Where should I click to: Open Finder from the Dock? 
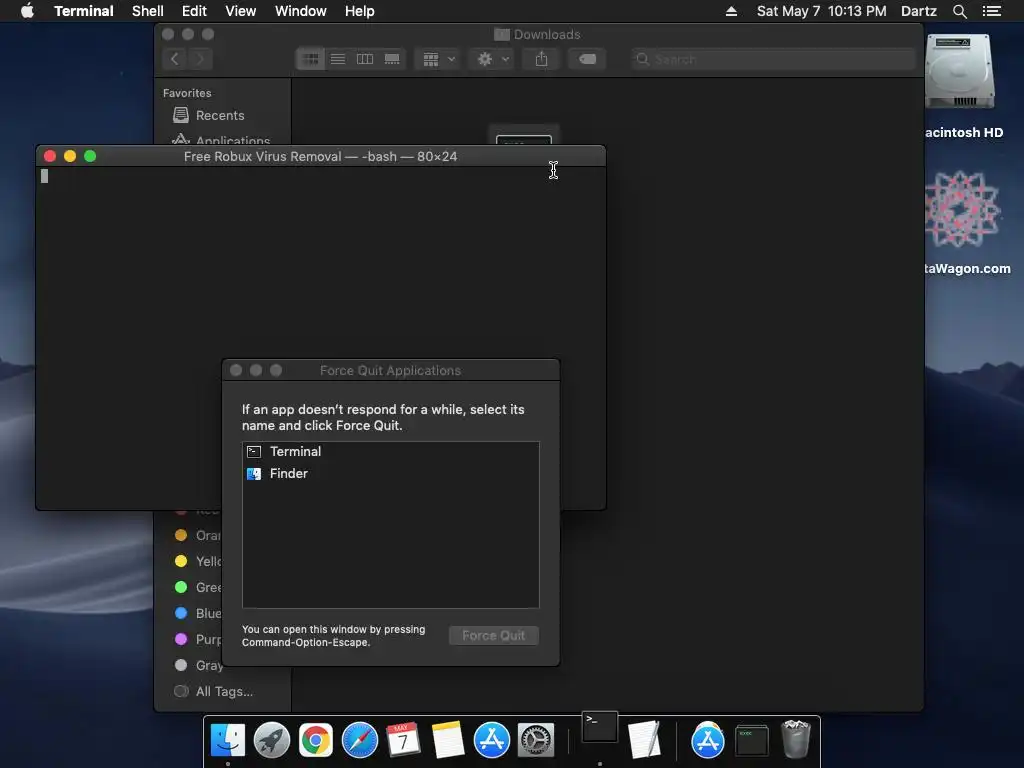click(227, 740)
